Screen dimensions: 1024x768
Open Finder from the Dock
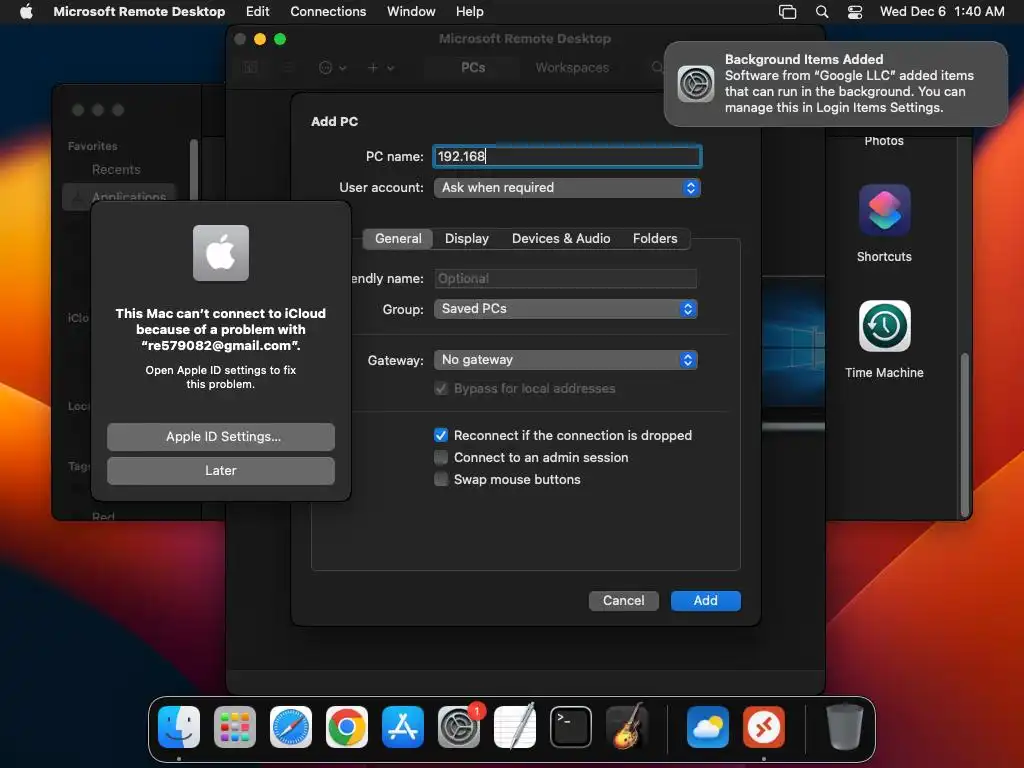click(179, 727)
